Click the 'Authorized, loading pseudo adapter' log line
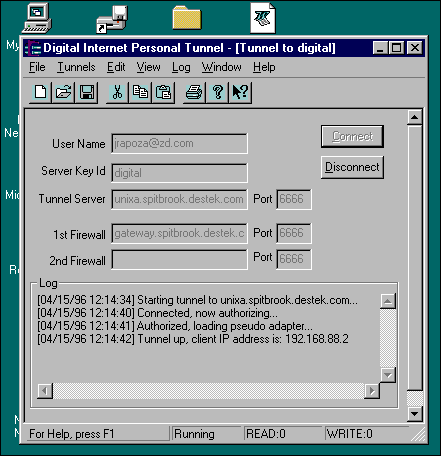 point(175,326)
